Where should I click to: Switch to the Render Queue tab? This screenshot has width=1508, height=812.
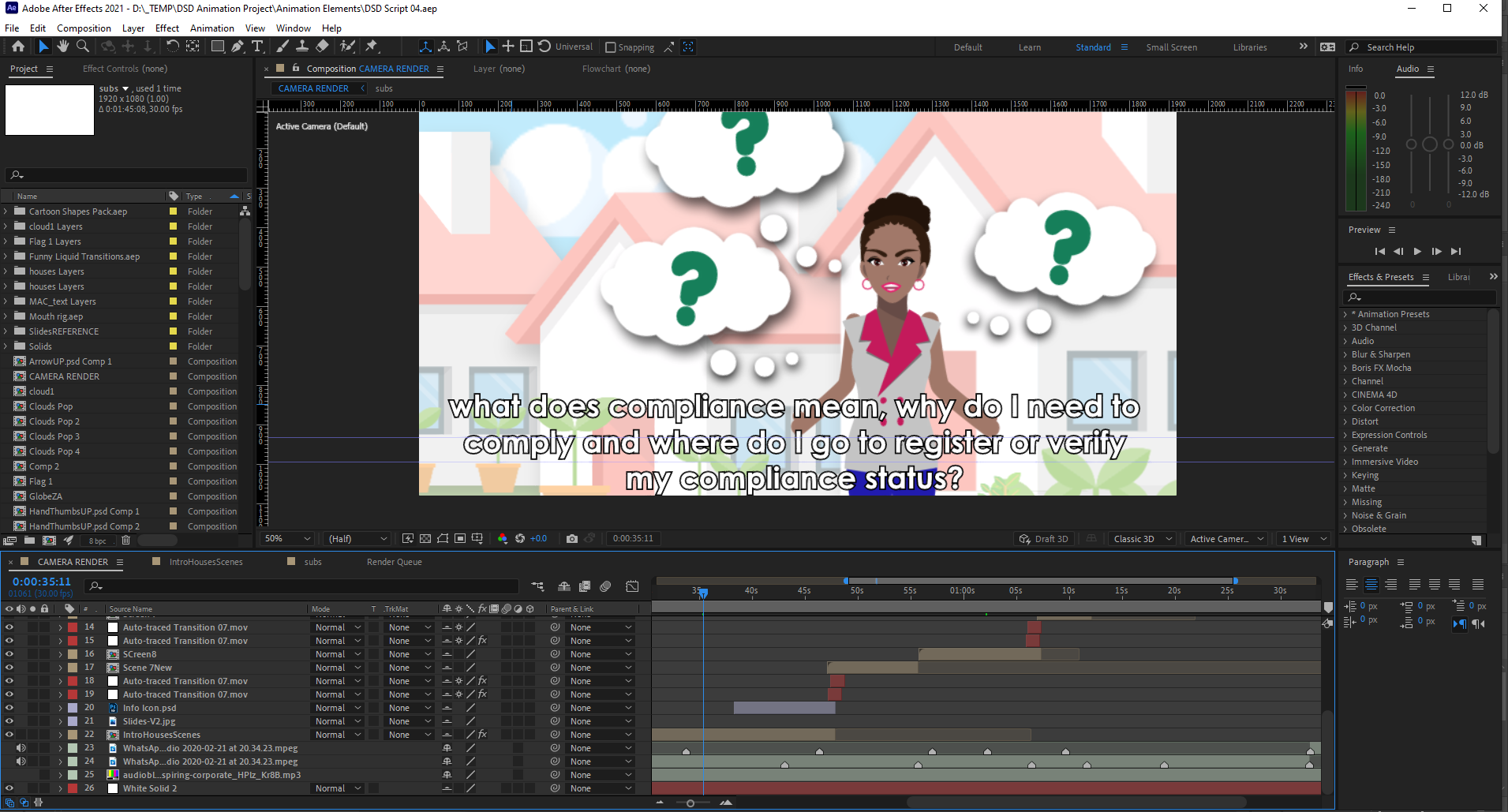pyautogui.click(x=394, y=562)
